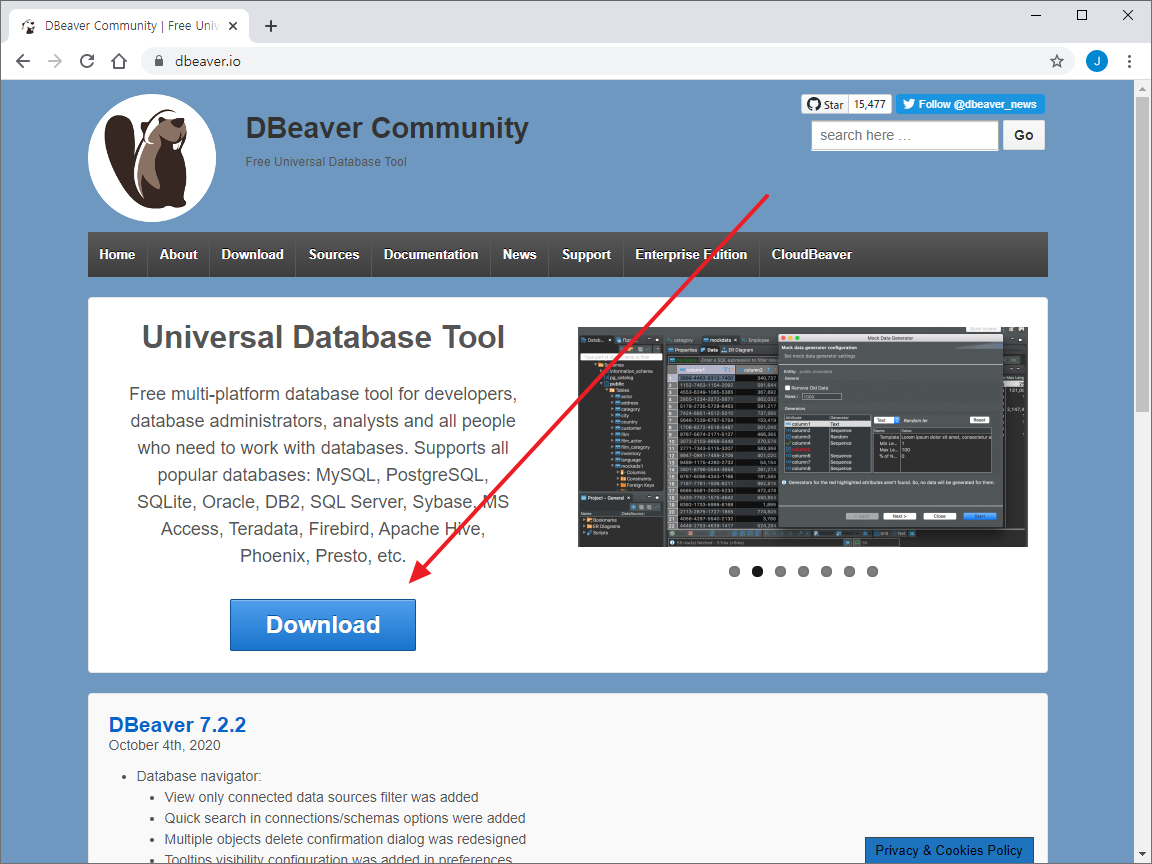The image size is (1152, 864).
Task: Close the DBeaver Community tab
Action: pyautogui.click(x=233, y=26)
